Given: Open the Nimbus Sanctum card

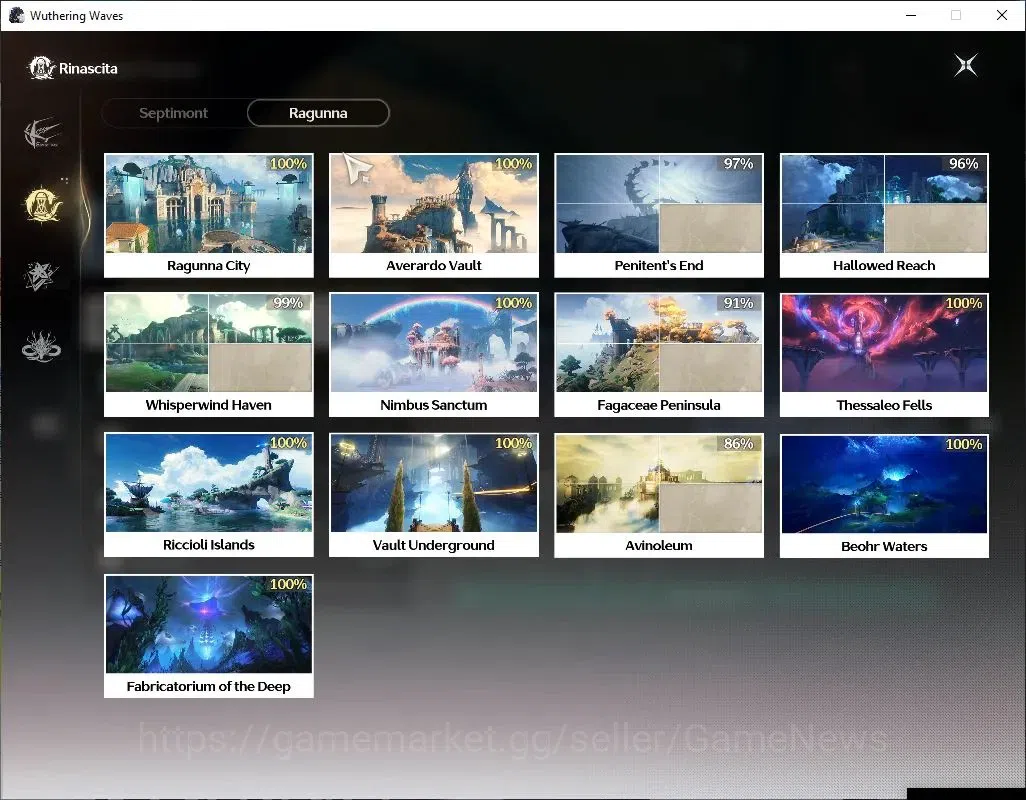Looking at the screenshot, I should coord(434,355).
